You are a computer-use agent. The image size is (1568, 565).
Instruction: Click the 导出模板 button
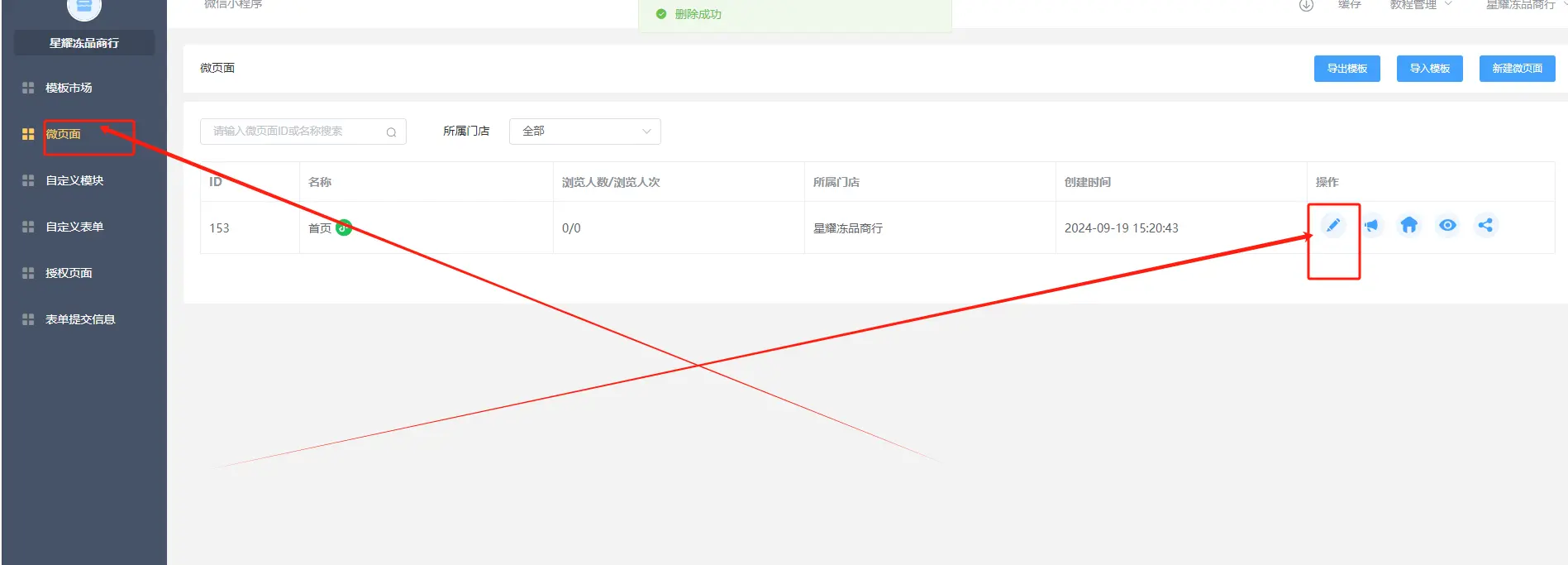(x=1346, y=69)
